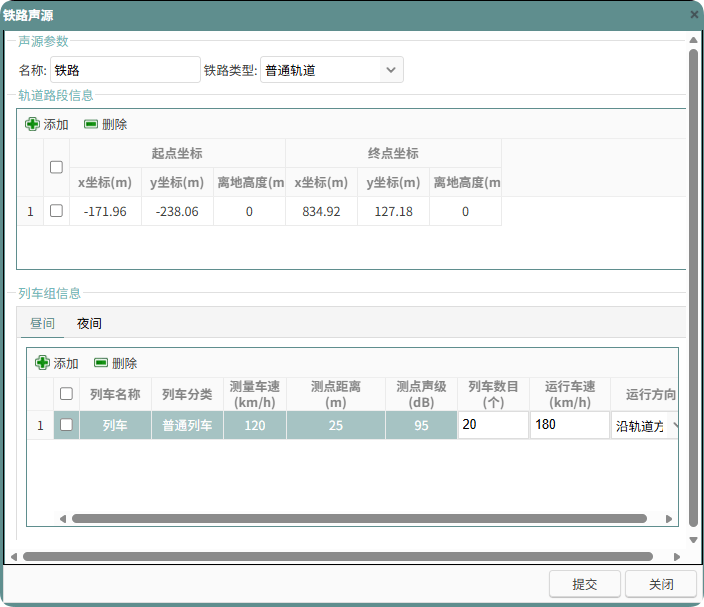Click the 列车名称 column header

[x=115, y=394]
